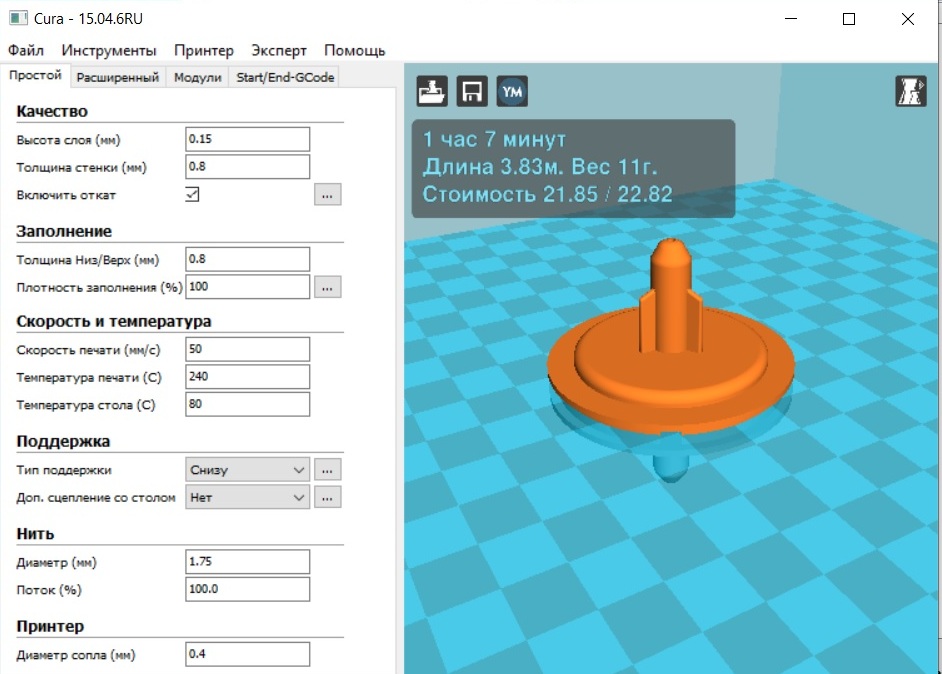Minimize the Cura window

[791, 19]
